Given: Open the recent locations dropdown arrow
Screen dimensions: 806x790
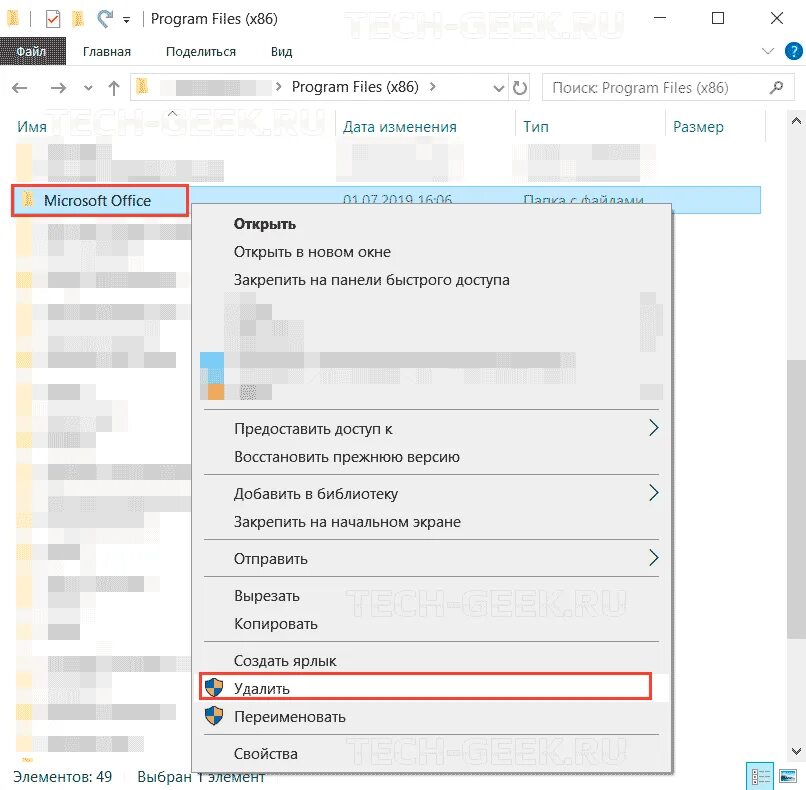Looking at the screenshot, I should 88,88.
